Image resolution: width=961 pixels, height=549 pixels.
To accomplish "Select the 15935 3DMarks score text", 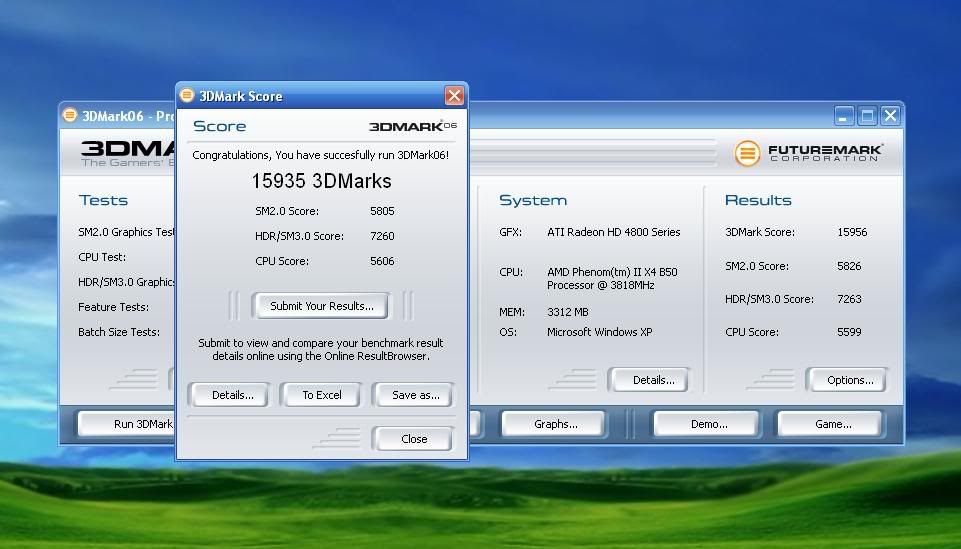I will click(x=321, y=181).
